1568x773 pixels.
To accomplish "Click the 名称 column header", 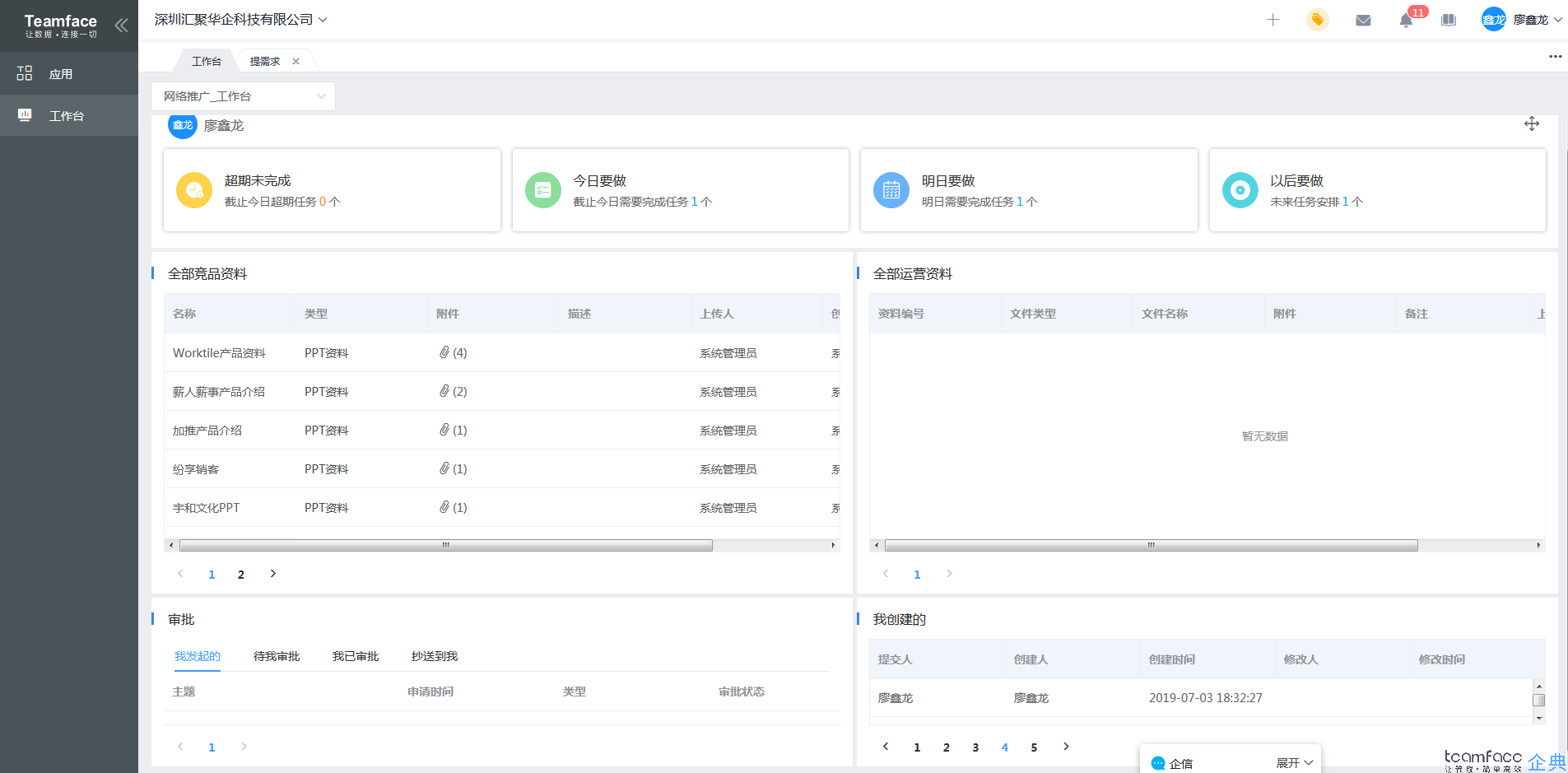I will (x=184, y=314).
